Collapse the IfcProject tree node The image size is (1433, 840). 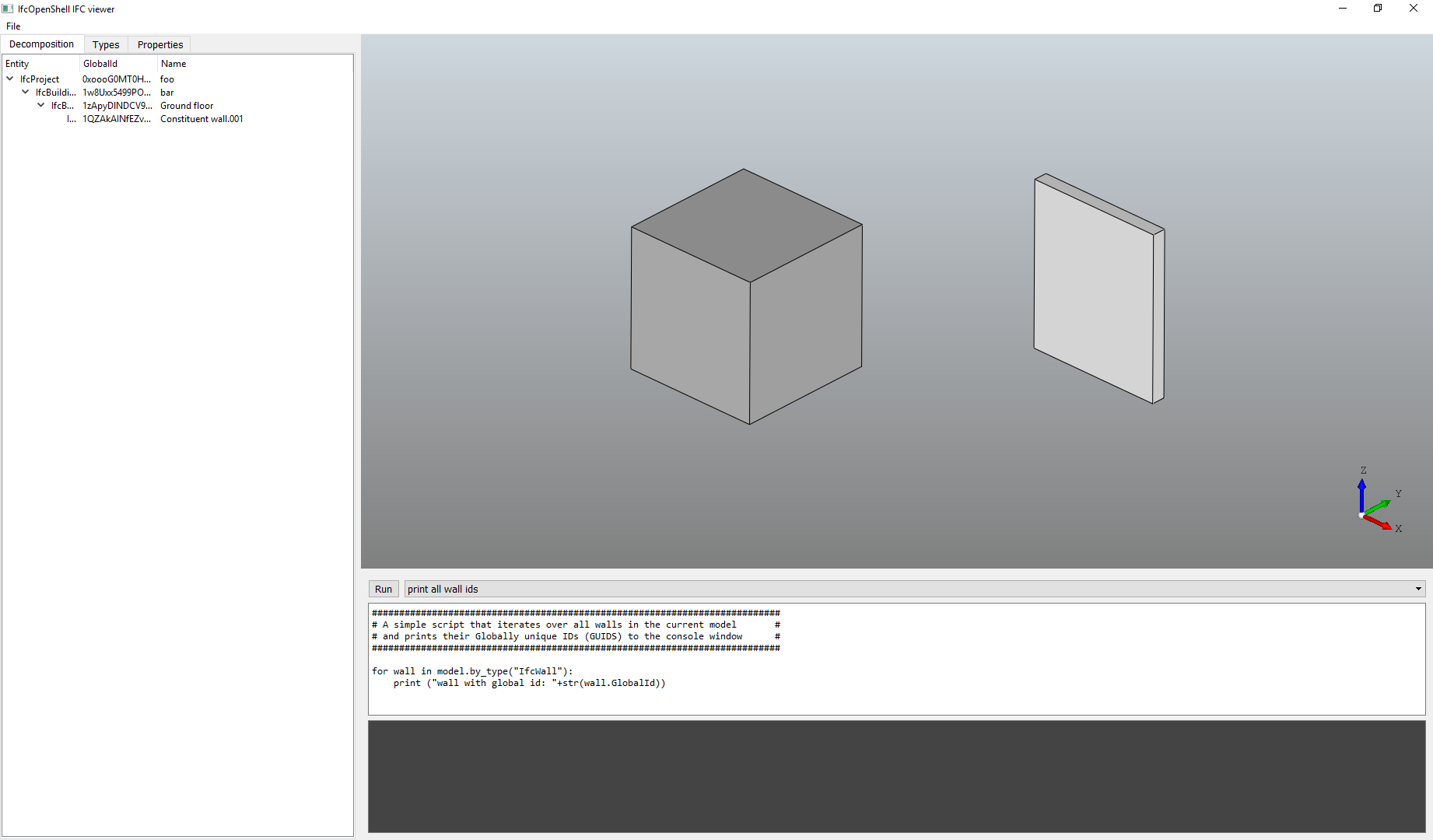(x=9, y=79)
